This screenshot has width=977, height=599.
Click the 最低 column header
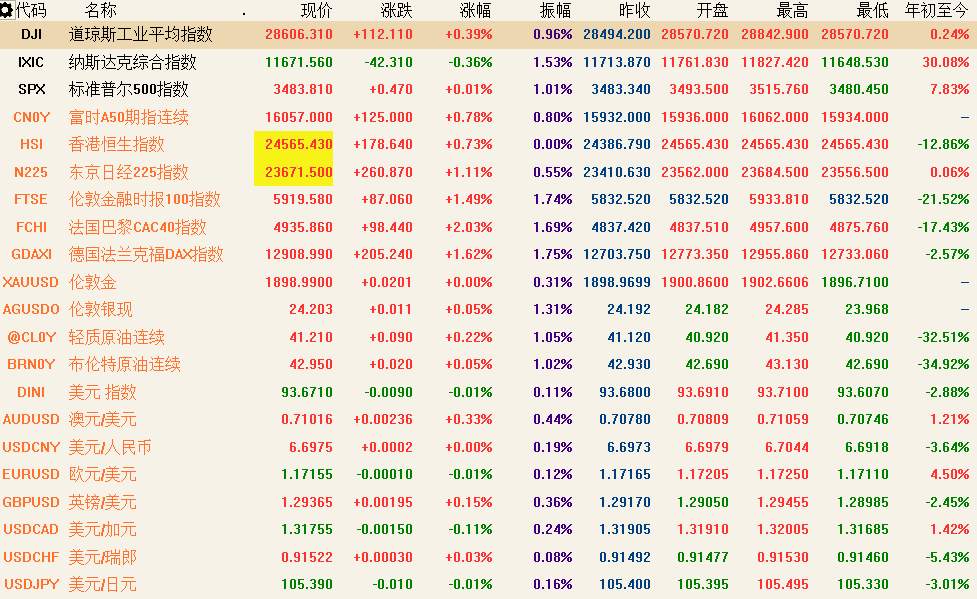click(x=872, y=11)
